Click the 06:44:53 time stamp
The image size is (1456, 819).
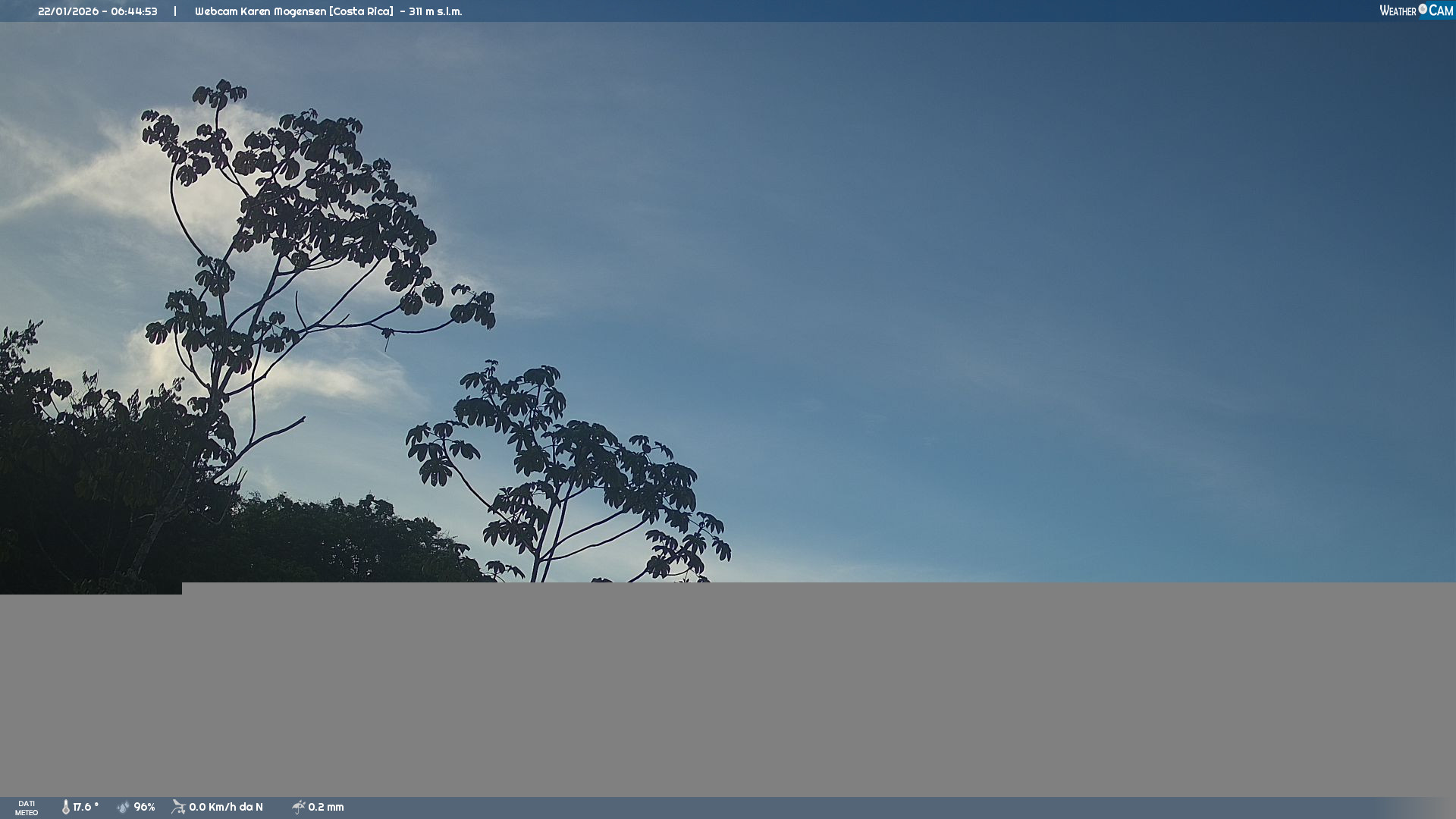click(x=134, y=11)
